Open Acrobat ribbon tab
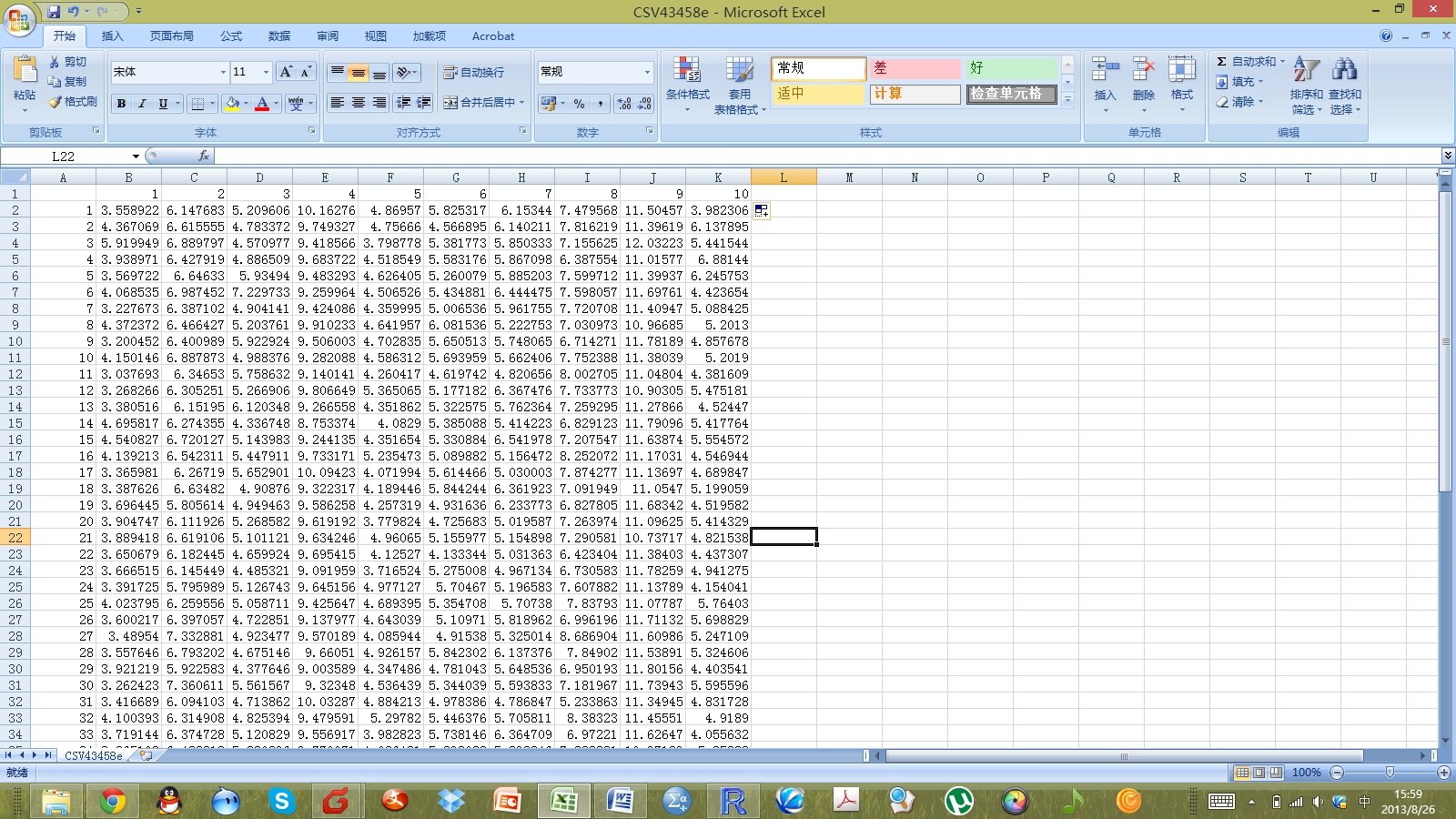The height and width of the screenshot is (819, 1456). point(493,36)
